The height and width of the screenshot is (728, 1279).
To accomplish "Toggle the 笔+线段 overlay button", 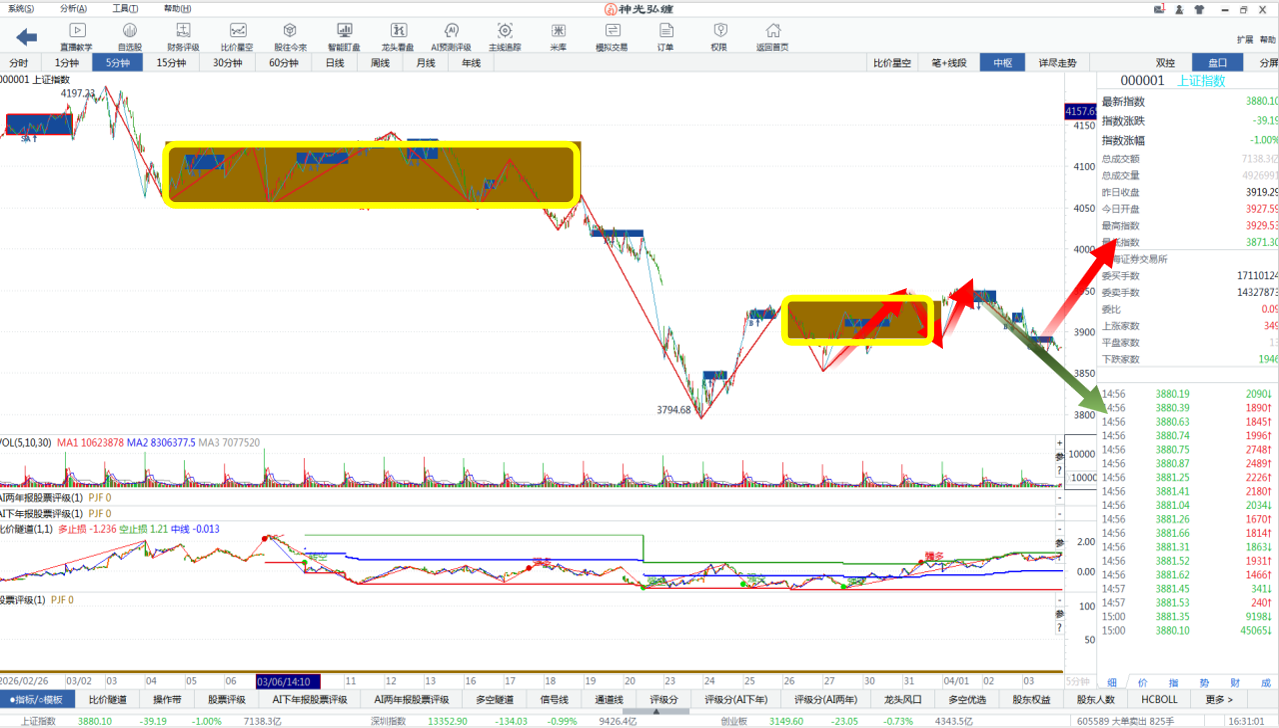I will 949,63.
